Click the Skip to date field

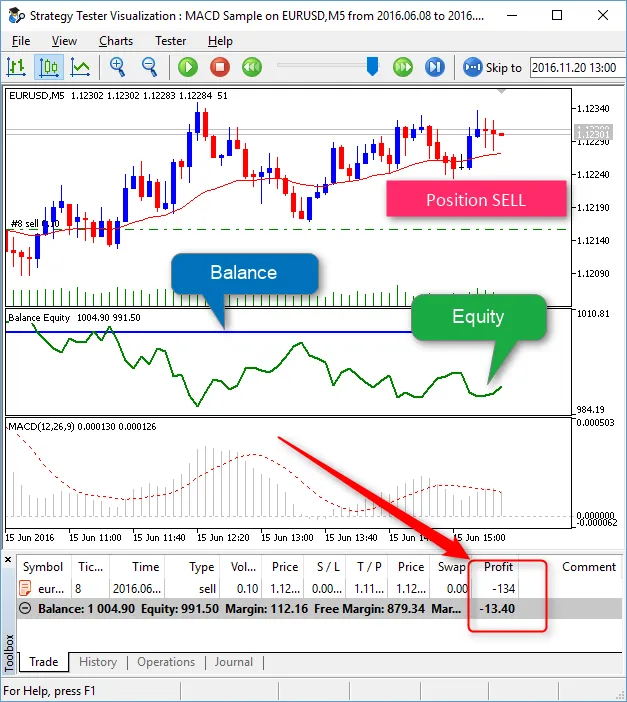pos(575,67)
